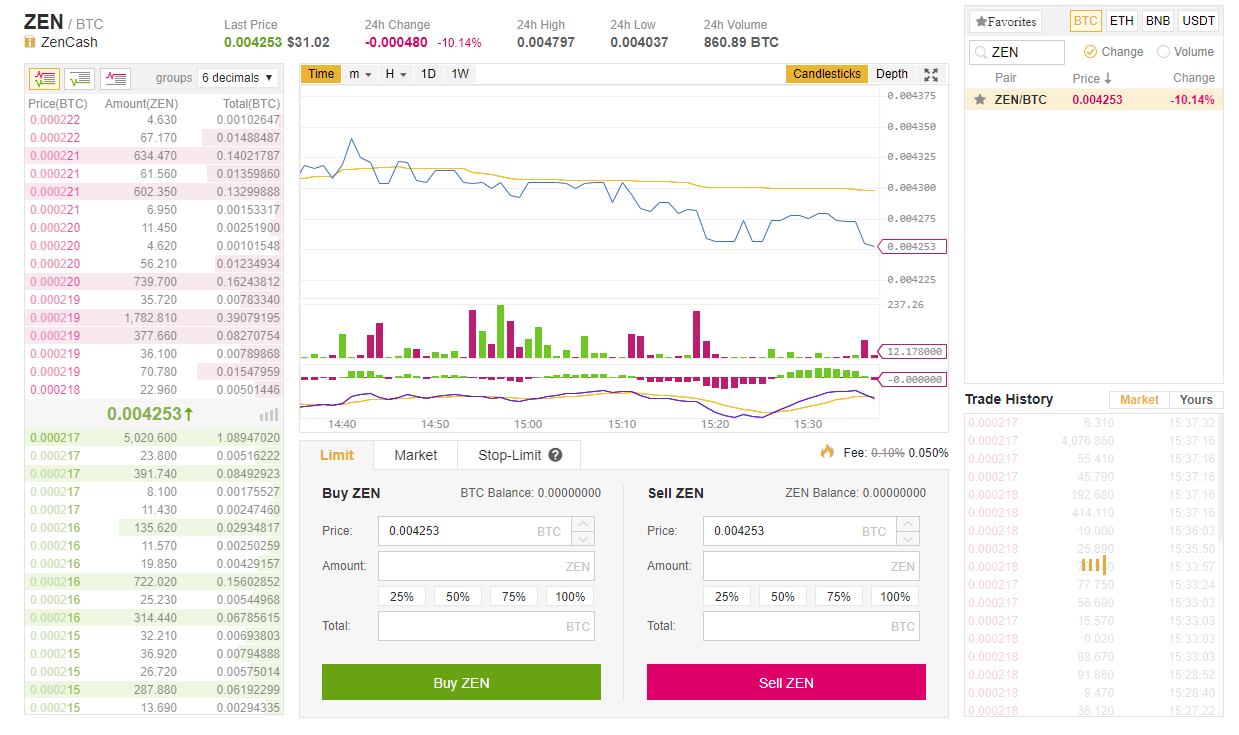Select the Time chart interval
Image resolution: width=1239 pixels, height=735 pixels.
click(321, 74)
